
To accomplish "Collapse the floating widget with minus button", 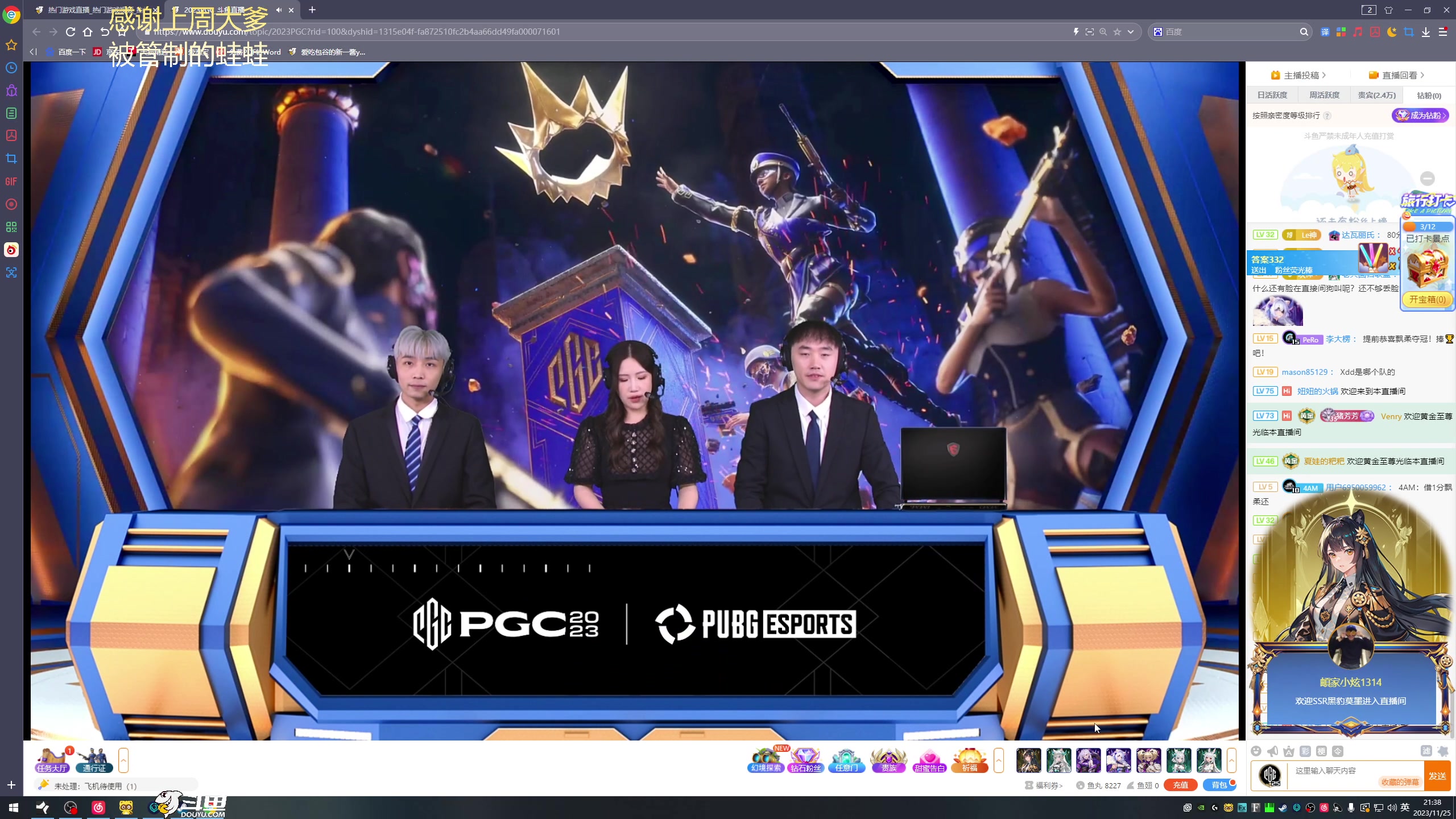I will [x=1428, y=178].
